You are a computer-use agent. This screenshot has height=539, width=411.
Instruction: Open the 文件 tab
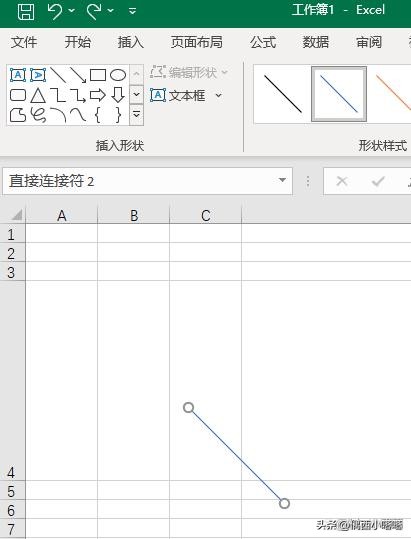[x=24, y=42]
